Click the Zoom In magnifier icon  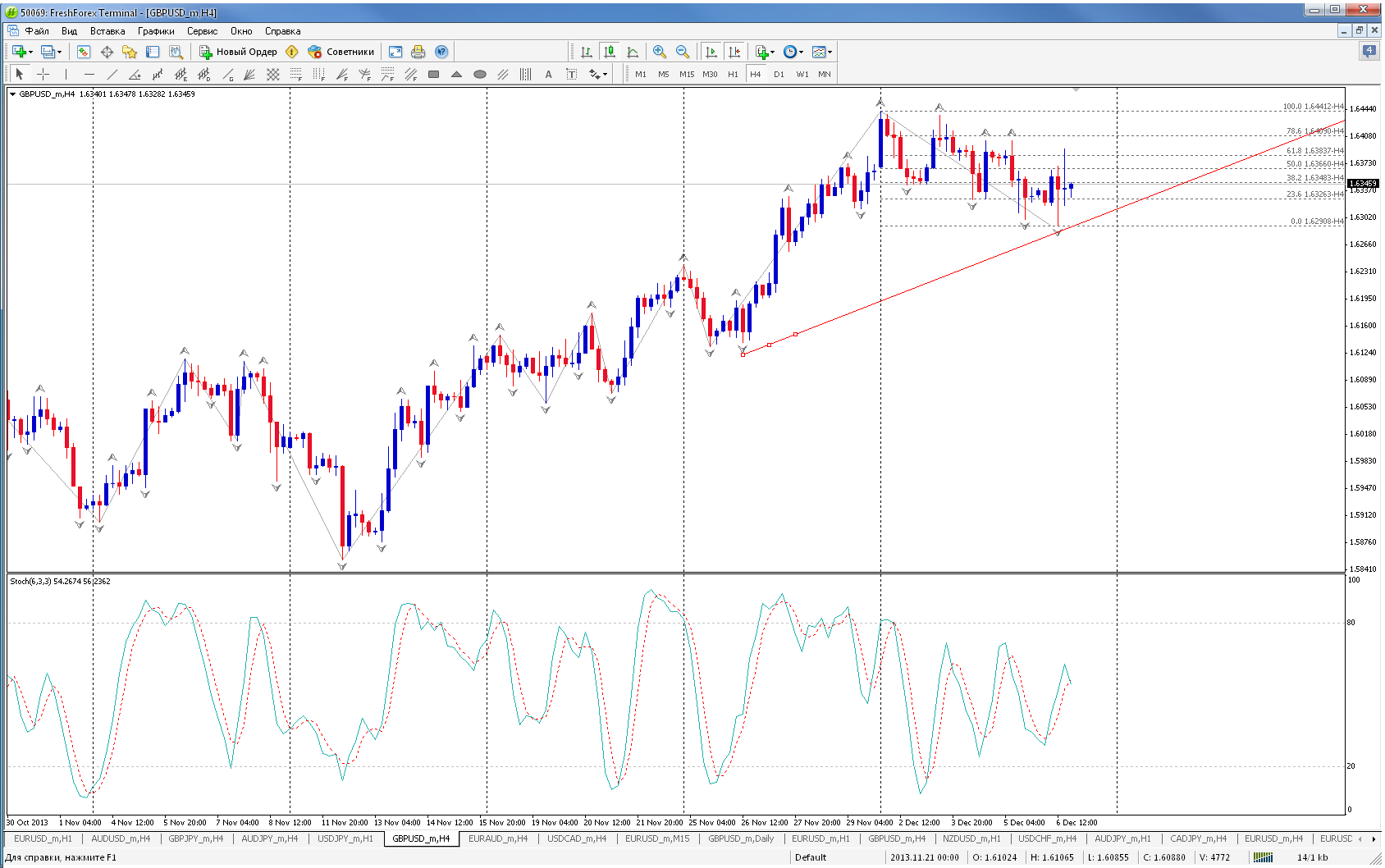659,52
